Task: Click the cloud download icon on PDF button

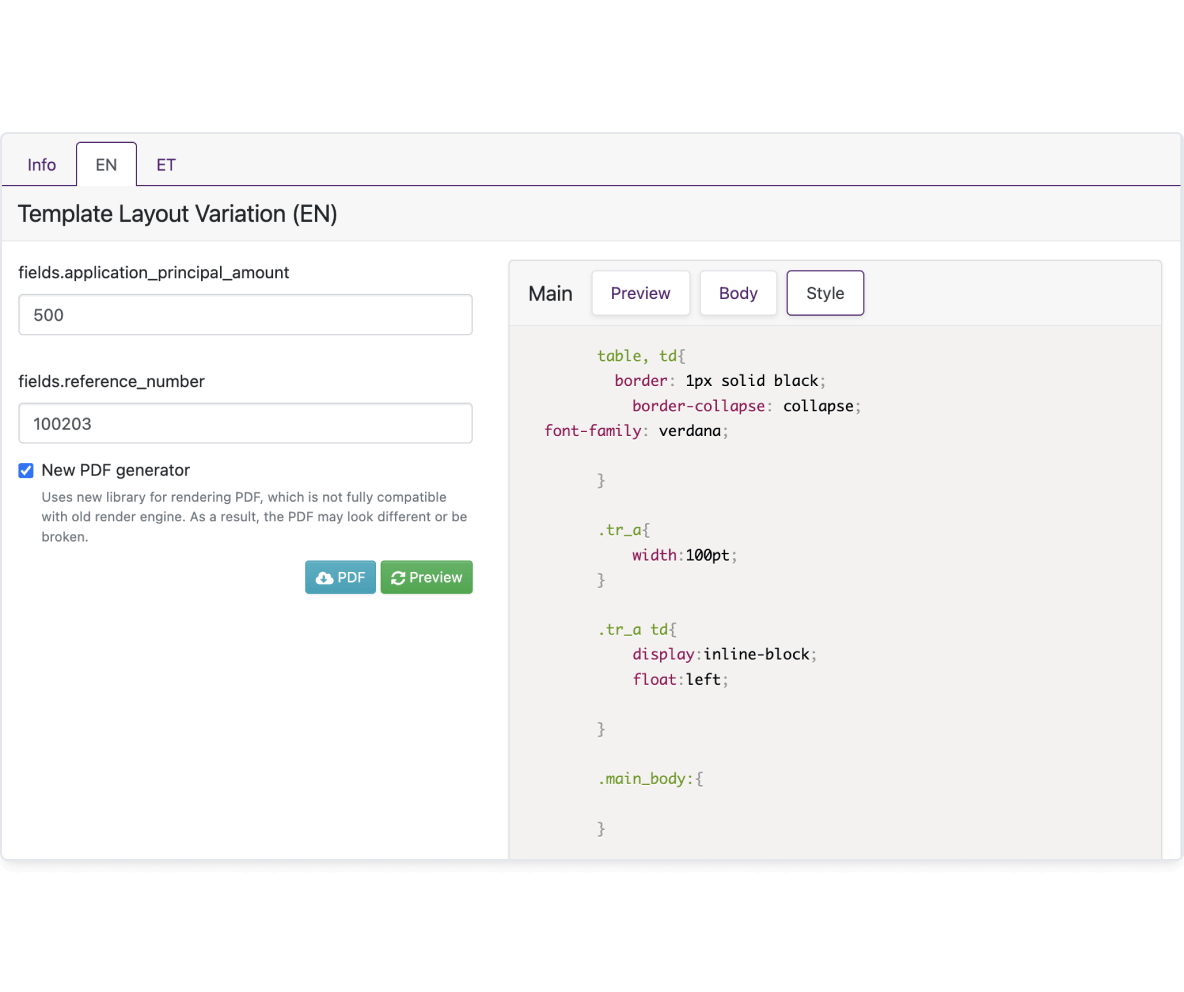Action: click(x=324, y=578)
